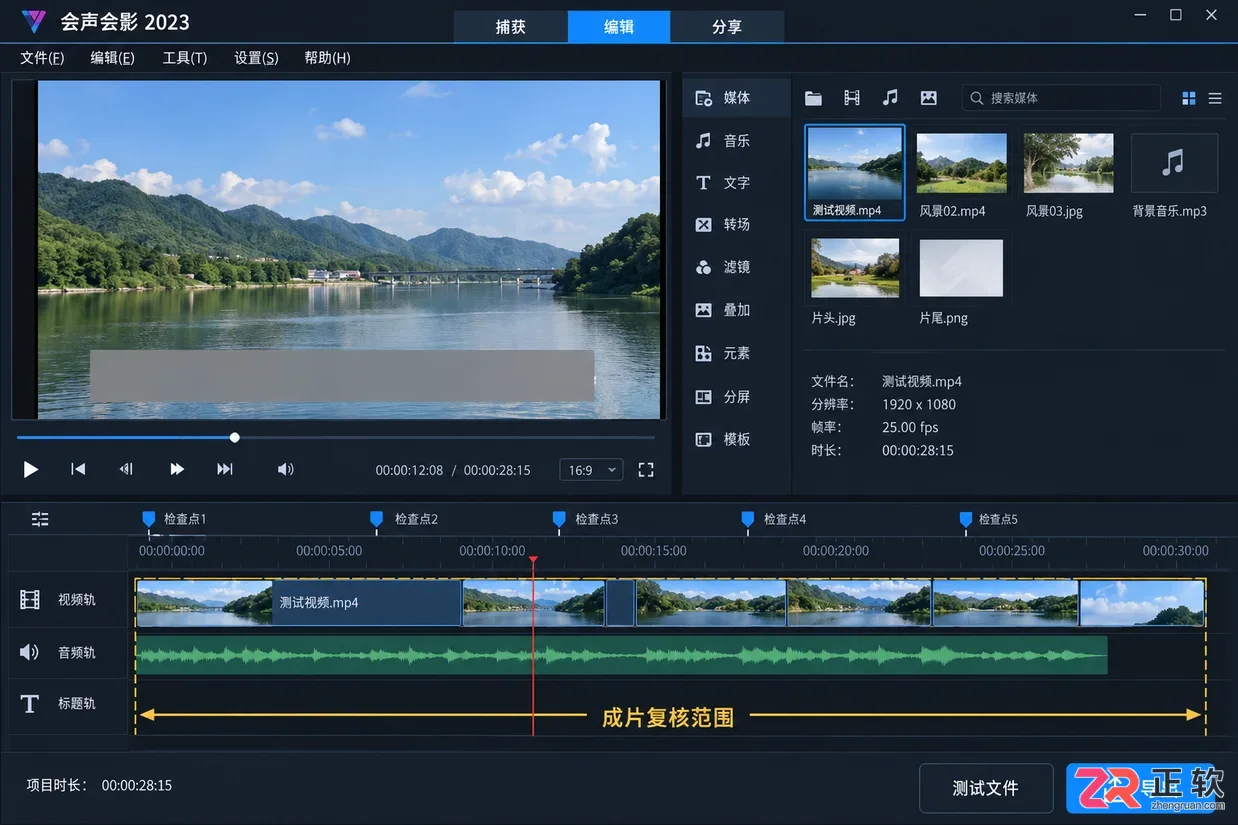The height and width of the screenshot is (825, 1238).
Task: Click the folder icon in media toolbar
Action: pos(814,98)
